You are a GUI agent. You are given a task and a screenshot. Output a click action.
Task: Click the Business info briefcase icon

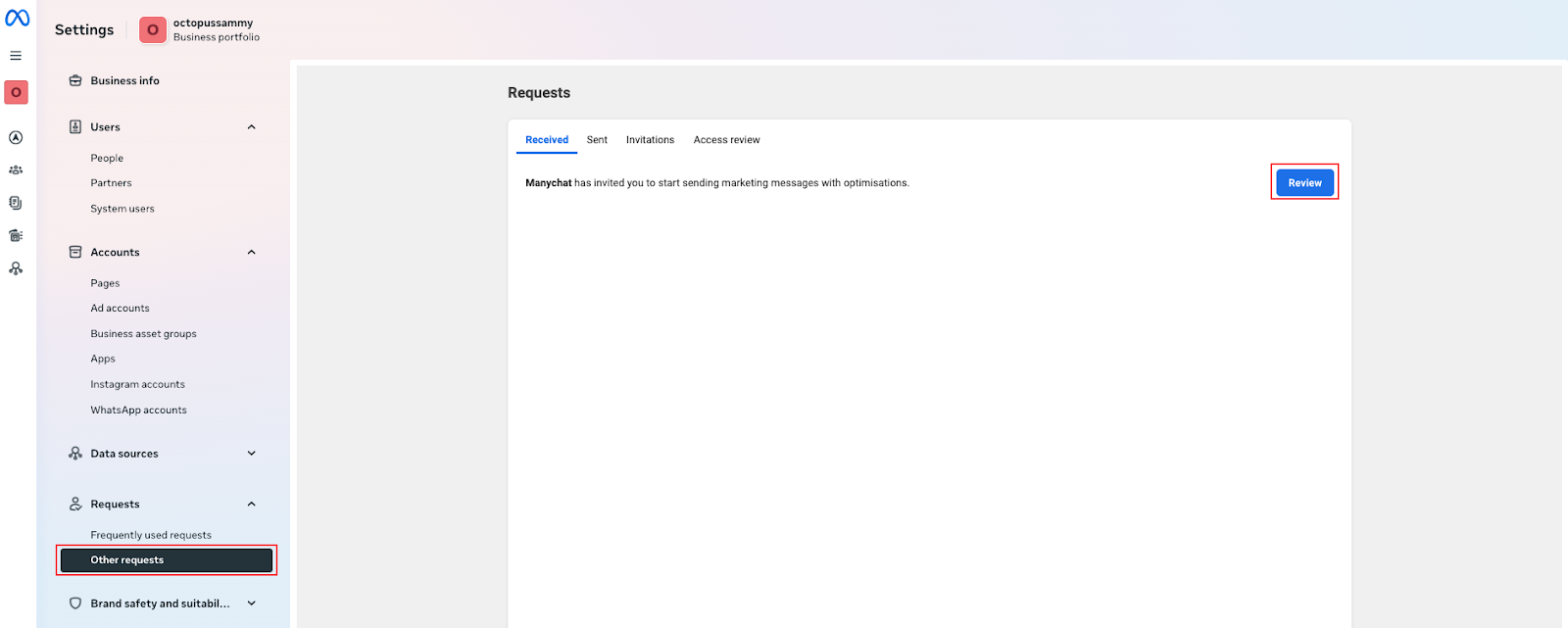coord(75,80)
